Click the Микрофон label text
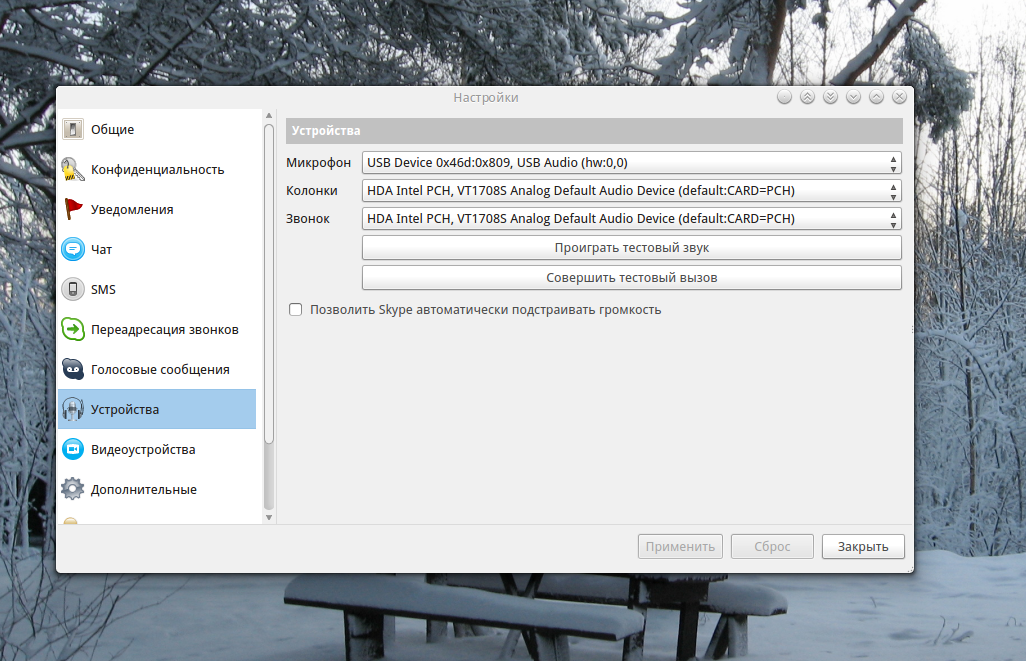 (x=318, y=162)
